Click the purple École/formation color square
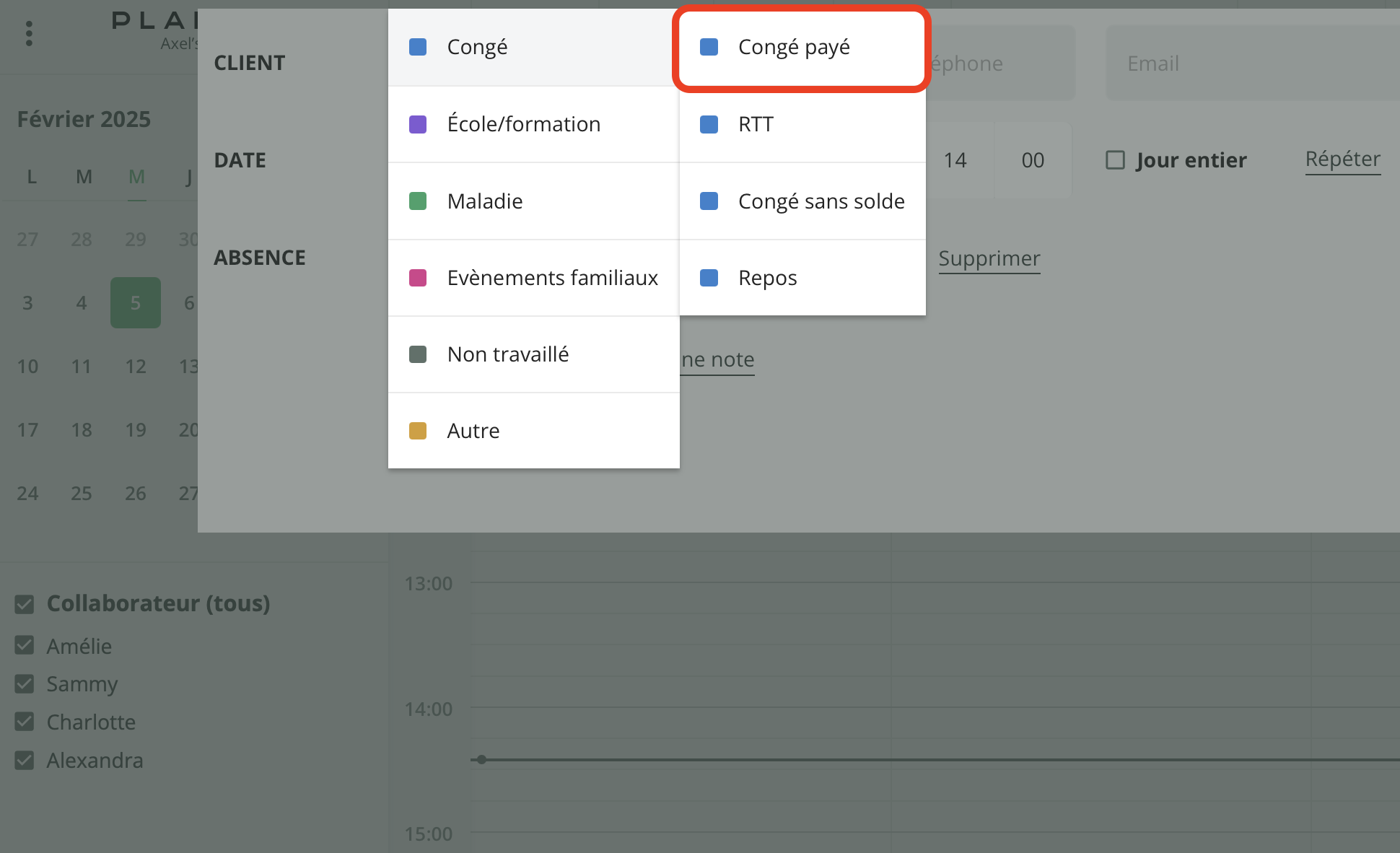Image resolution: width=1400 pixels, height=853 pixels. pos(418,124)
